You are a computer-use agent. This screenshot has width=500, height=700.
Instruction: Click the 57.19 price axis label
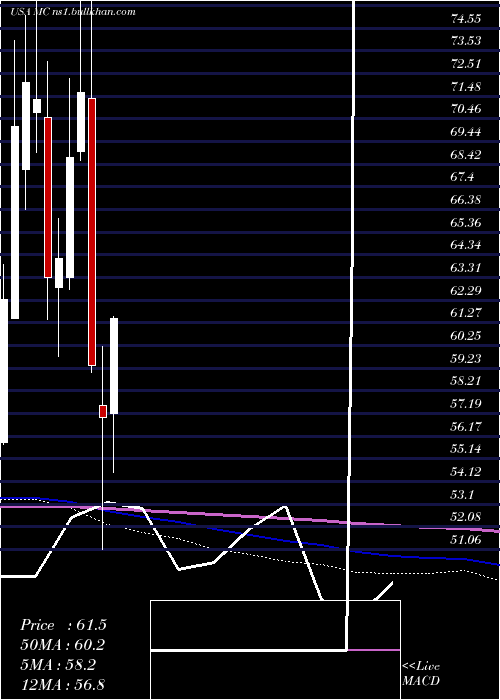pos(466,404)
